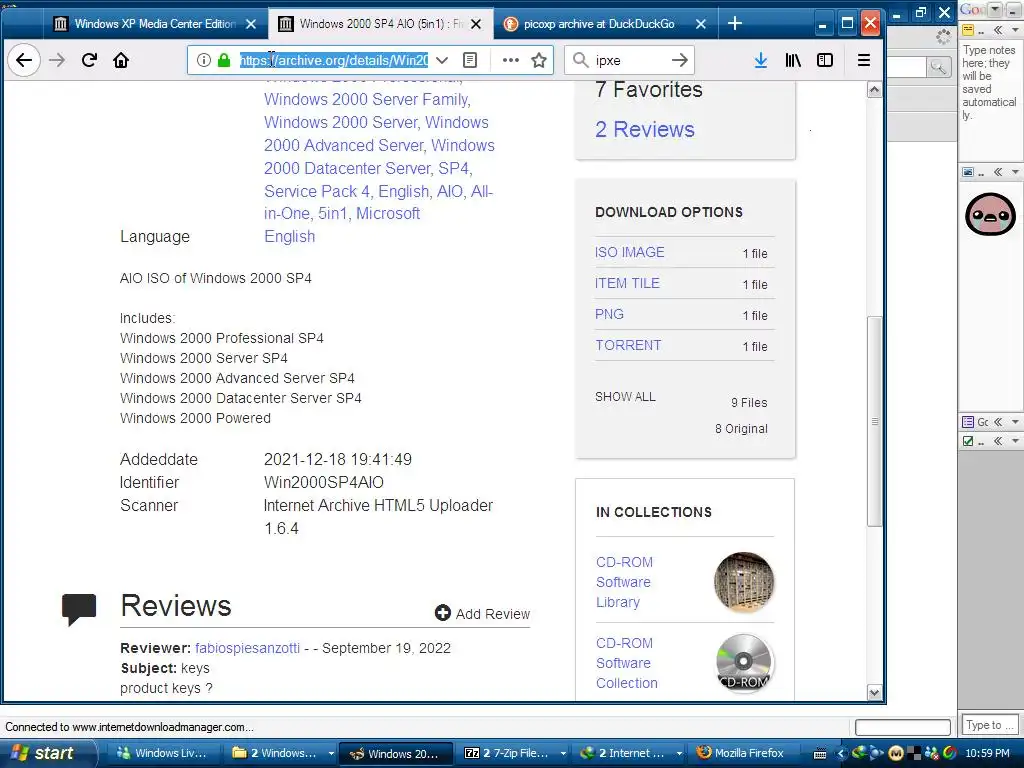
Task: Open Windows Live taskbar item
Action: tap(161, 753)
